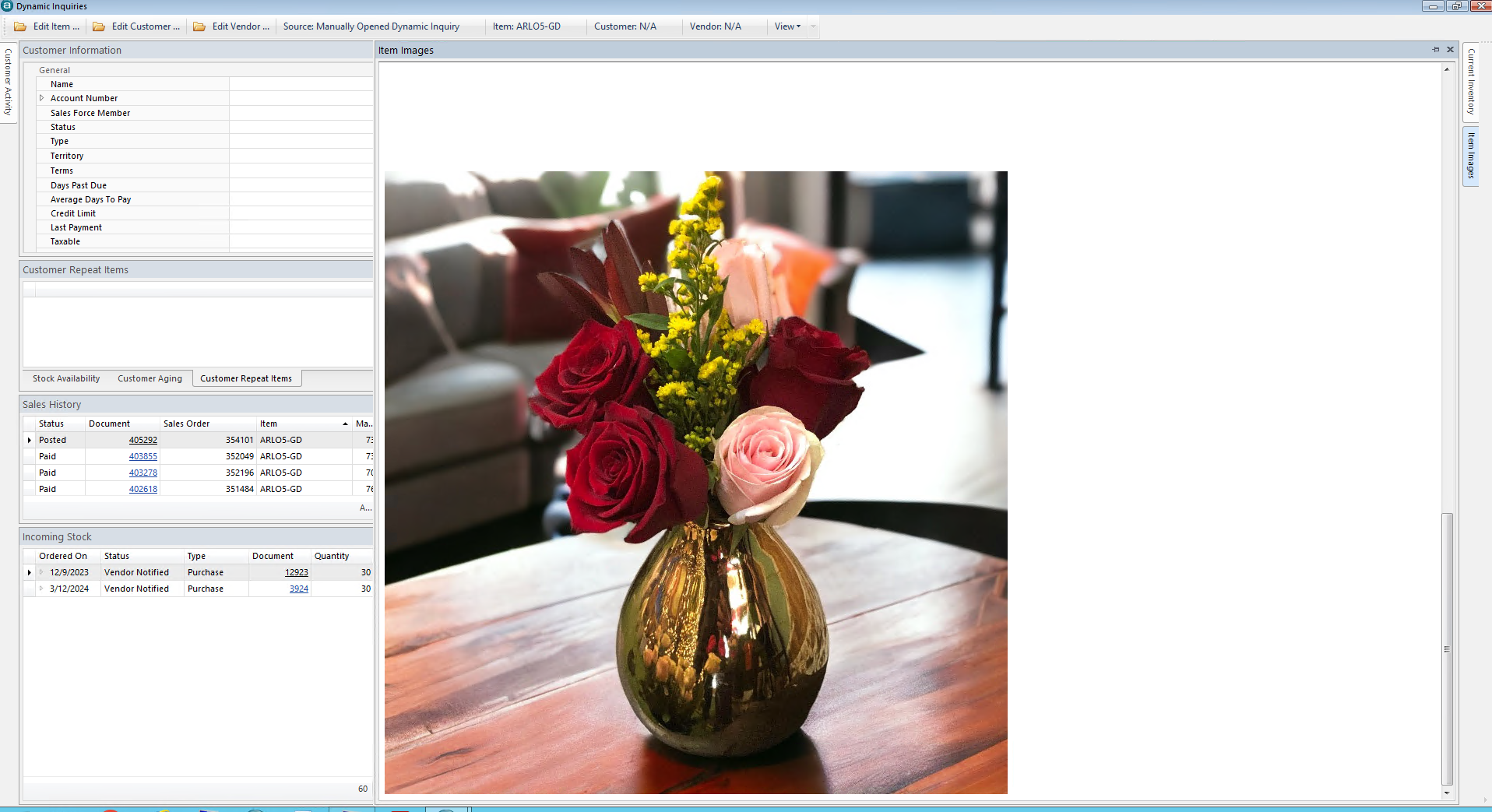The width and height of the screenshot is (1492, 812).
Task: Click the Item Images vertical scrollbar thumb
Action: click(1447, 649)
